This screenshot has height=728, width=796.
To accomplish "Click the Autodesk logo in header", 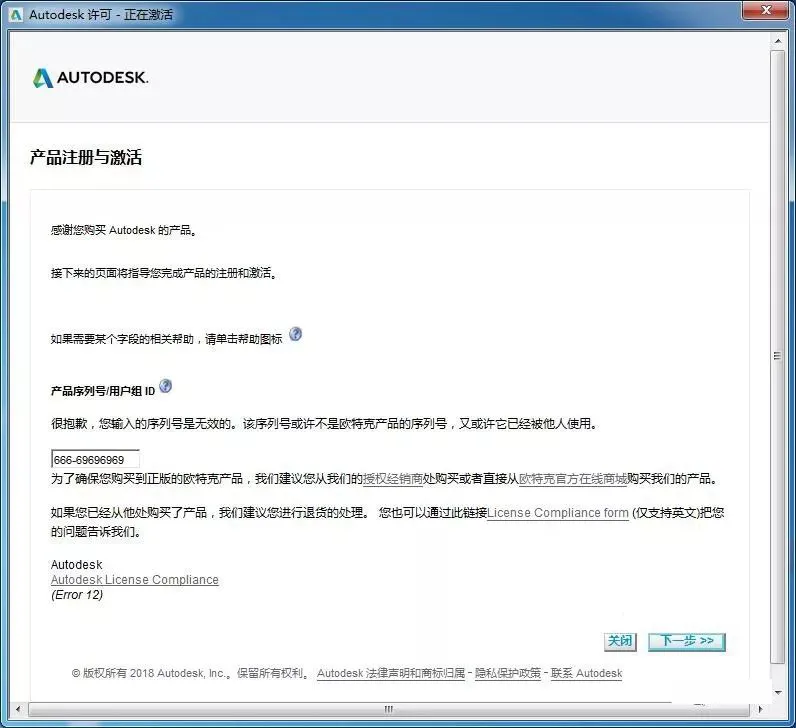I will 90,78.
